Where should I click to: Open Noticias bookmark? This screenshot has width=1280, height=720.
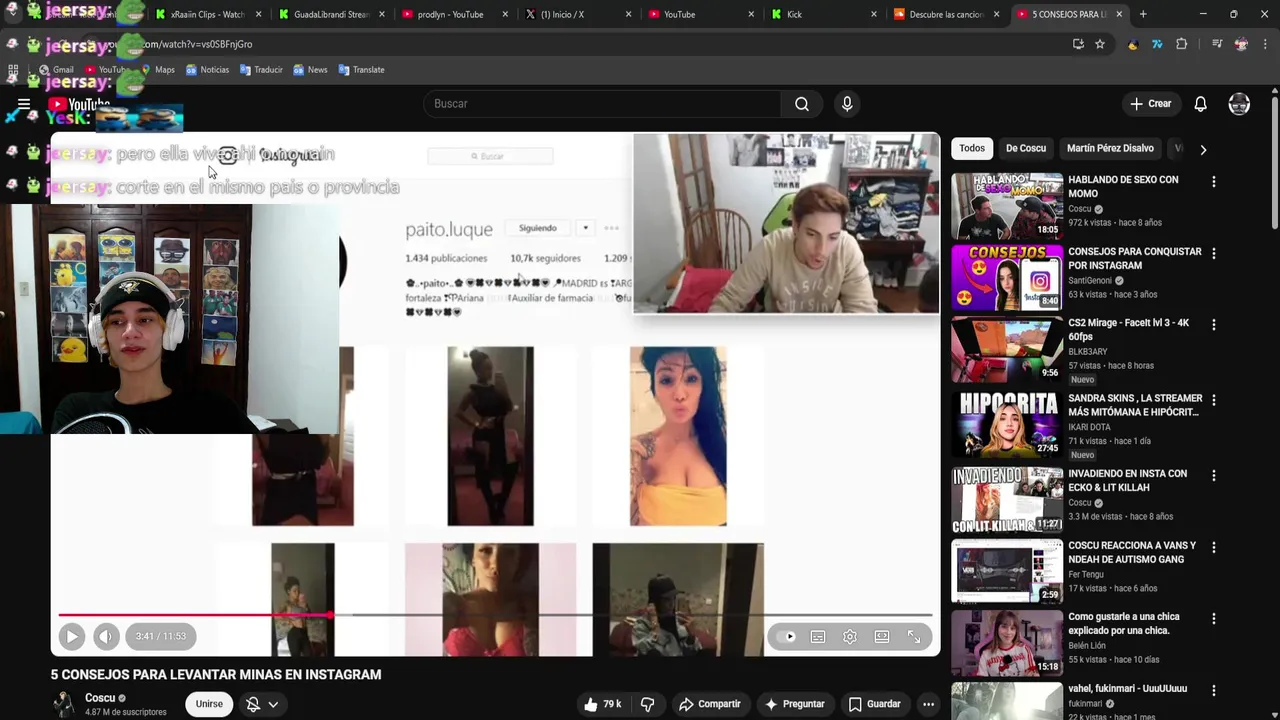click(207, 70)
